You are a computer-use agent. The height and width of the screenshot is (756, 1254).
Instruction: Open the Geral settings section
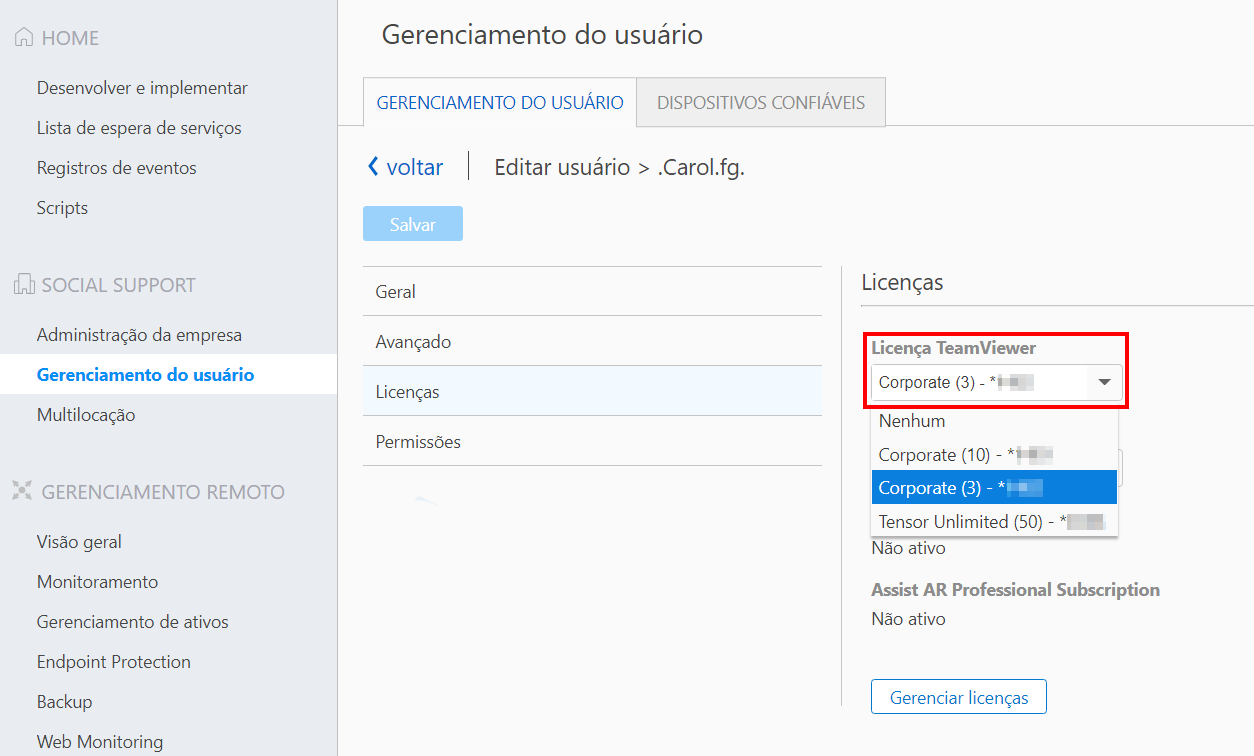click(x=592, y=292)
